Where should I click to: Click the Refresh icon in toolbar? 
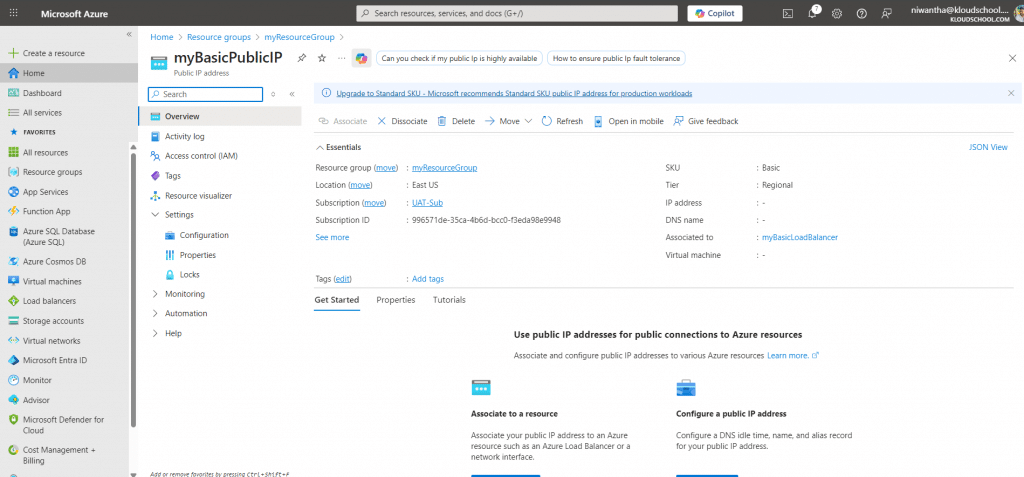(562, 121)
